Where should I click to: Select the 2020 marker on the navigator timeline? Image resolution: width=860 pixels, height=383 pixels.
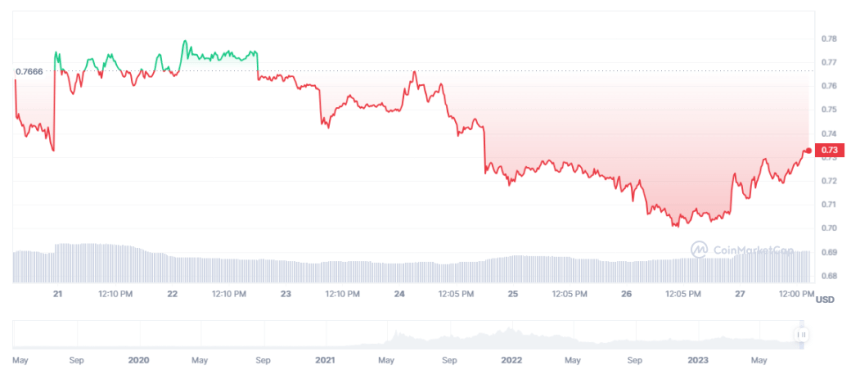coord(138,361)
